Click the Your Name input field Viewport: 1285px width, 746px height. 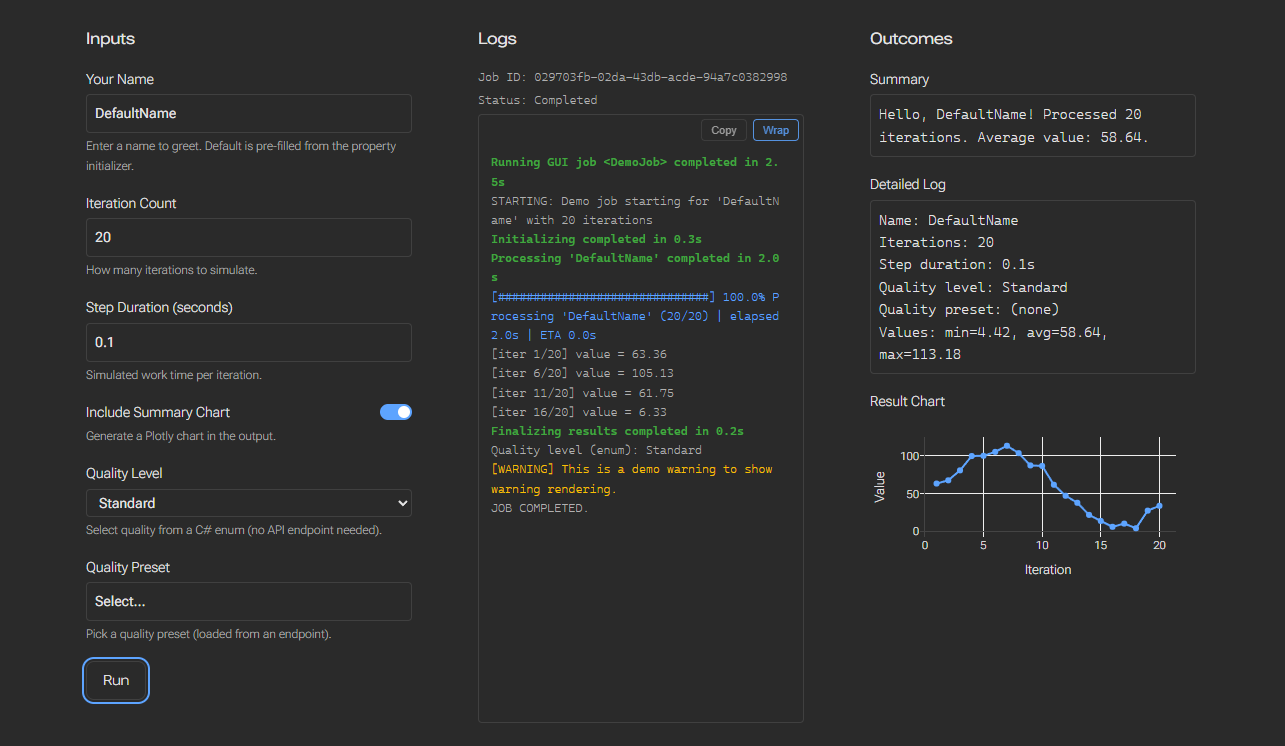tap(248, 113)
